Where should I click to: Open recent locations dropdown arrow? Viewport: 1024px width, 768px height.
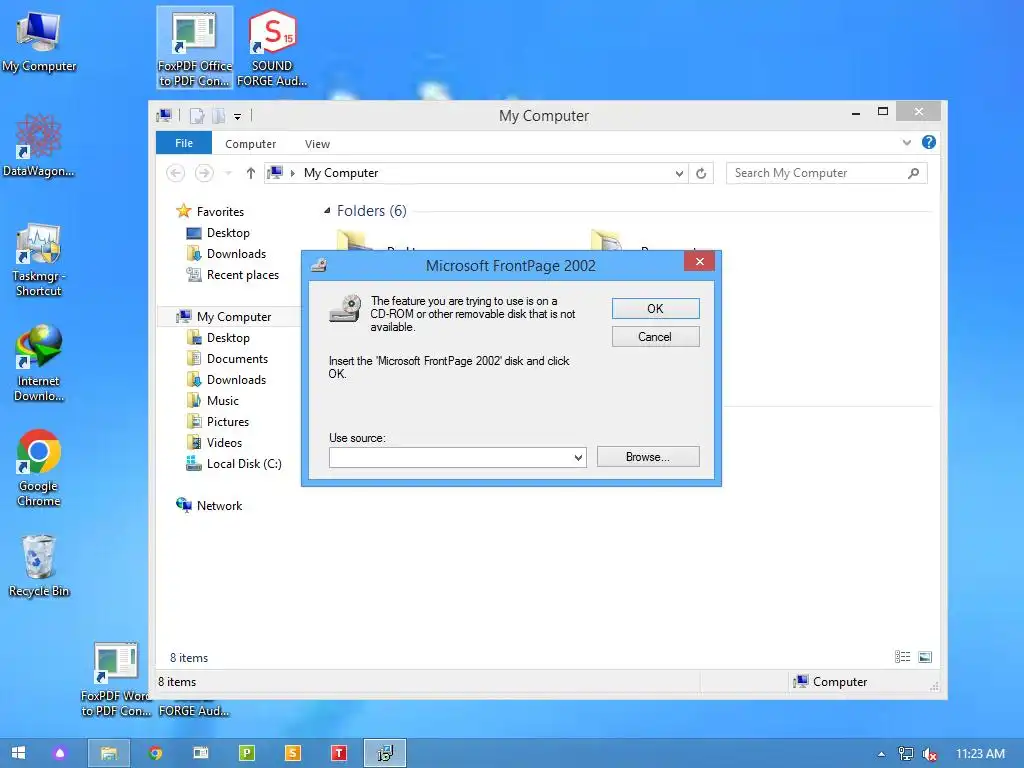228,173
